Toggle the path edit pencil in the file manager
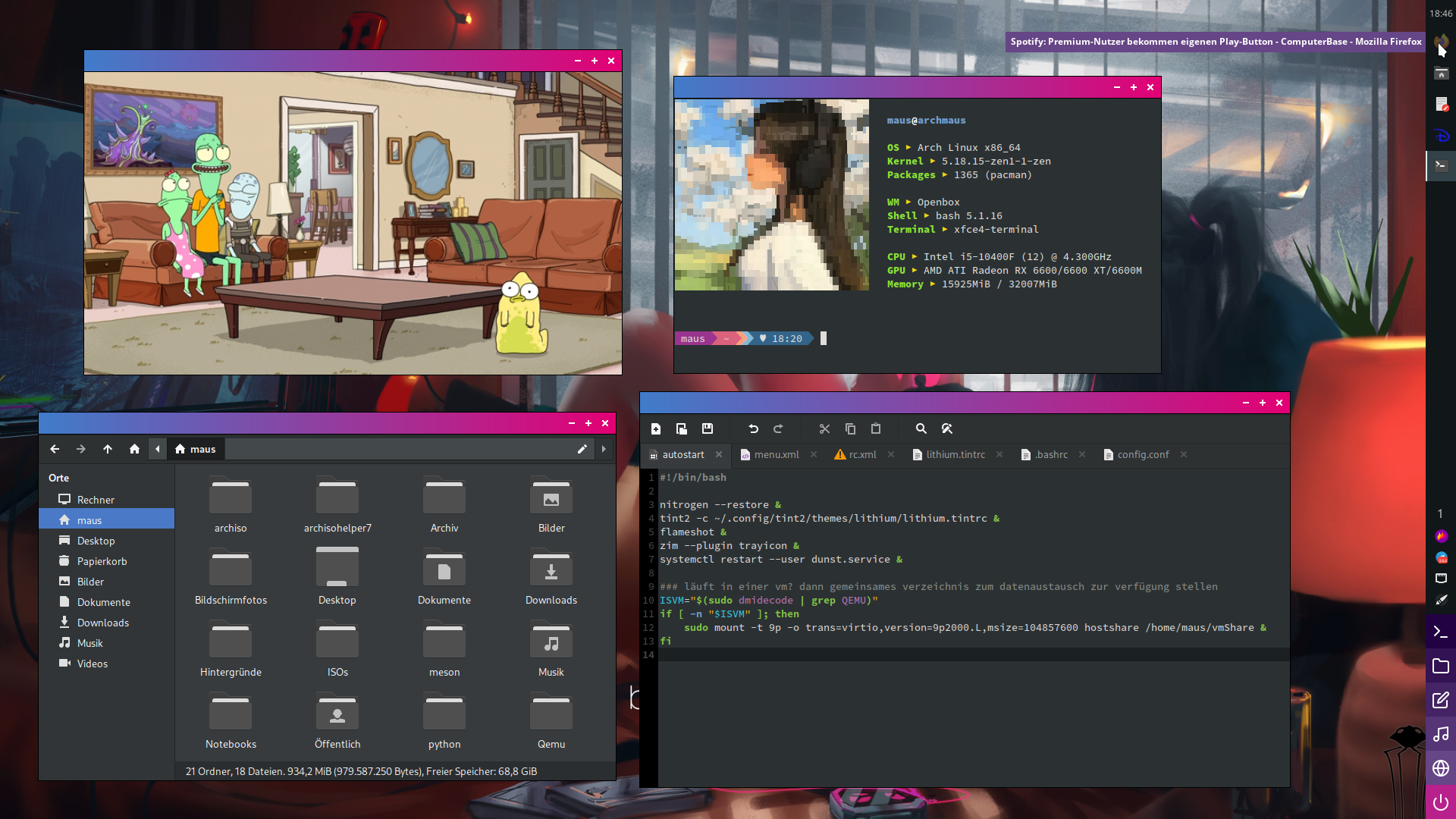 point(582,449)
